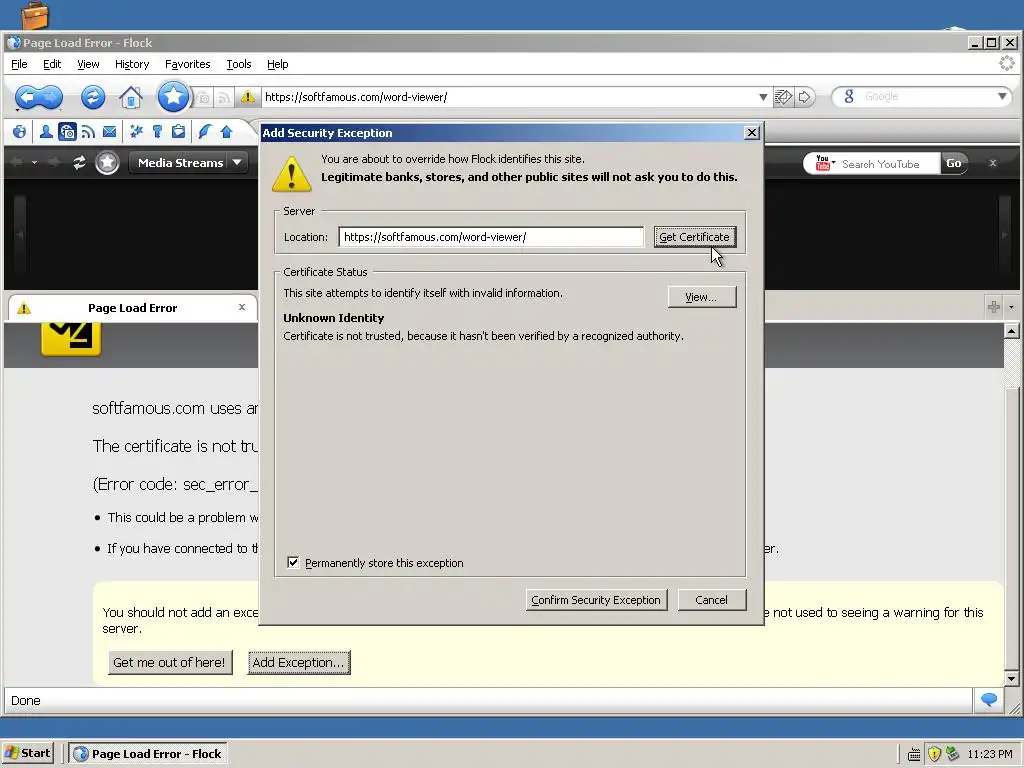Open the tab list dropdown arrow

(1012, 307)
